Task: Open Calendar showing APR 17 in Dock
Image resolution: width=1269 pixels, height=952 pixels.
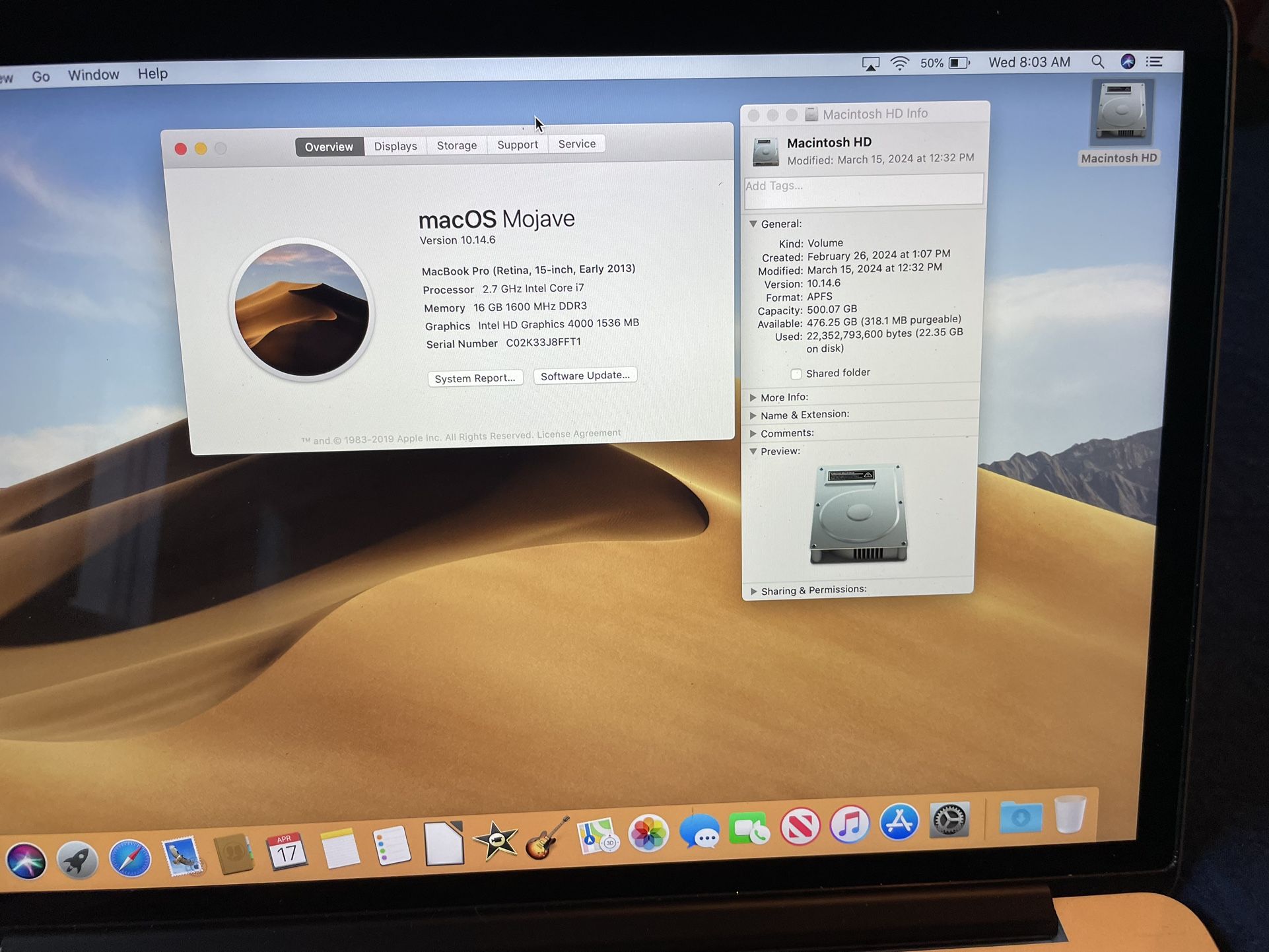Action: [287, 852]
